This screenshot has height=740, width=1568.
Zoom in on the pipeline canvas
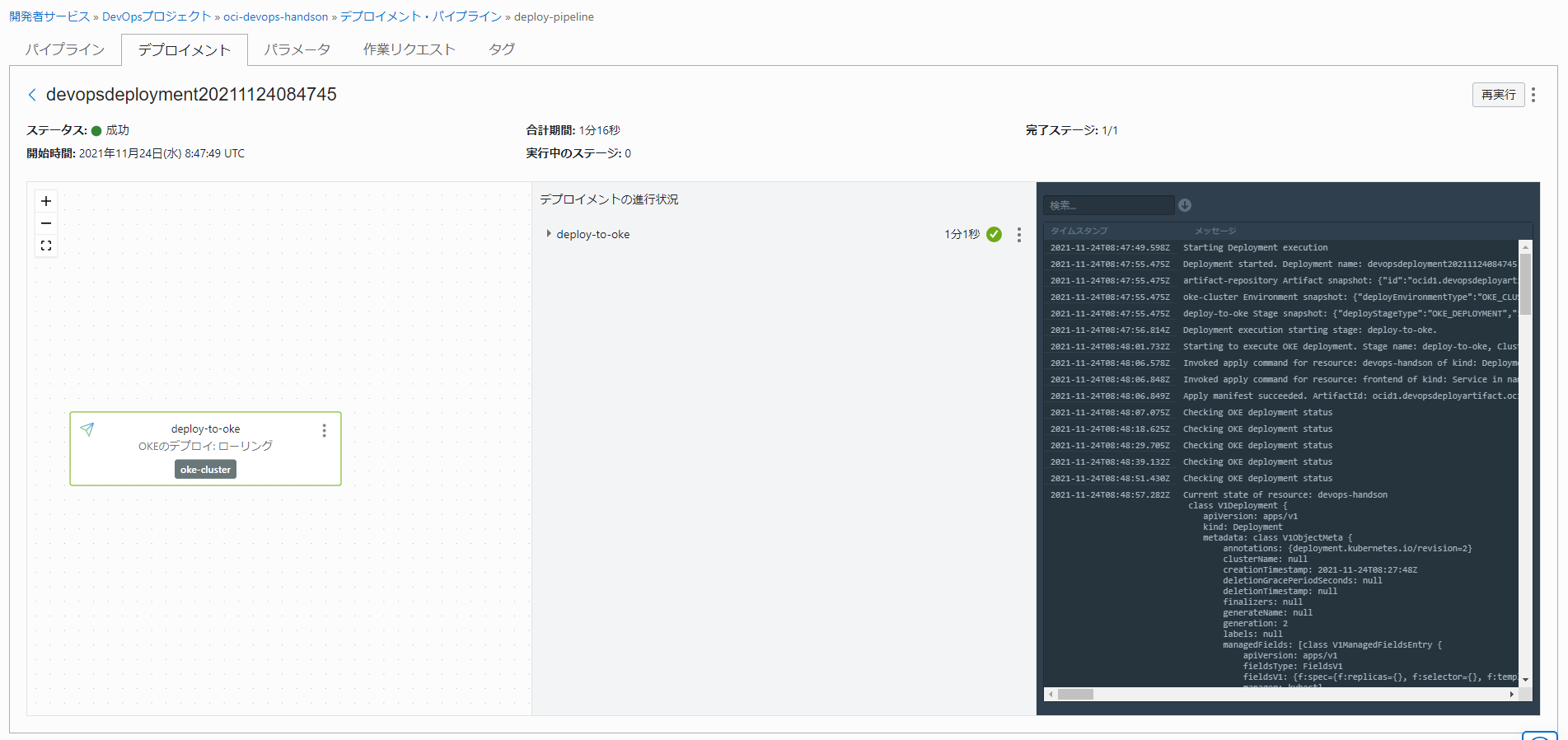[x=46, y=201]
